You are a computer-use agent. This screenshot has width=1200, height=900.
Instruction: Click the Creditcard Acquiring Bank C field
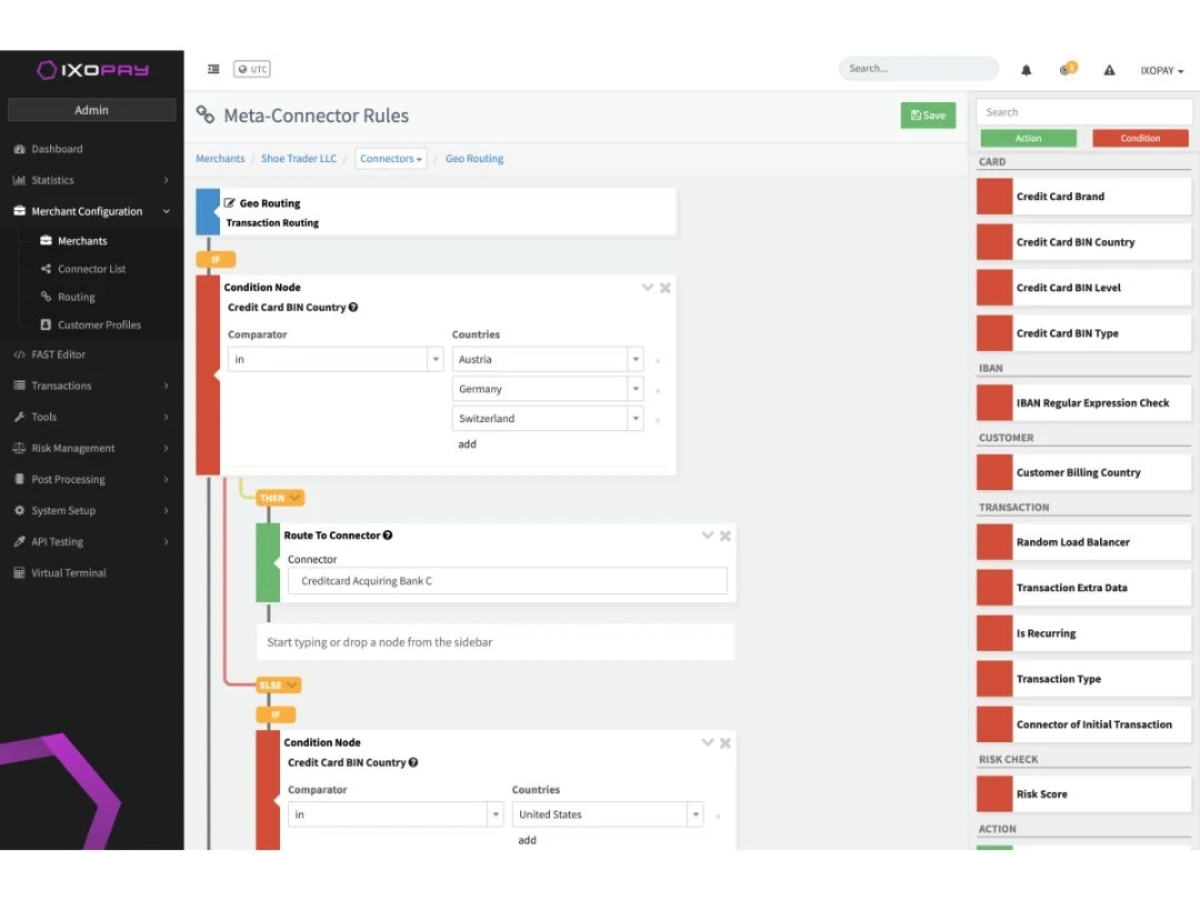click(x=508, y=581)
